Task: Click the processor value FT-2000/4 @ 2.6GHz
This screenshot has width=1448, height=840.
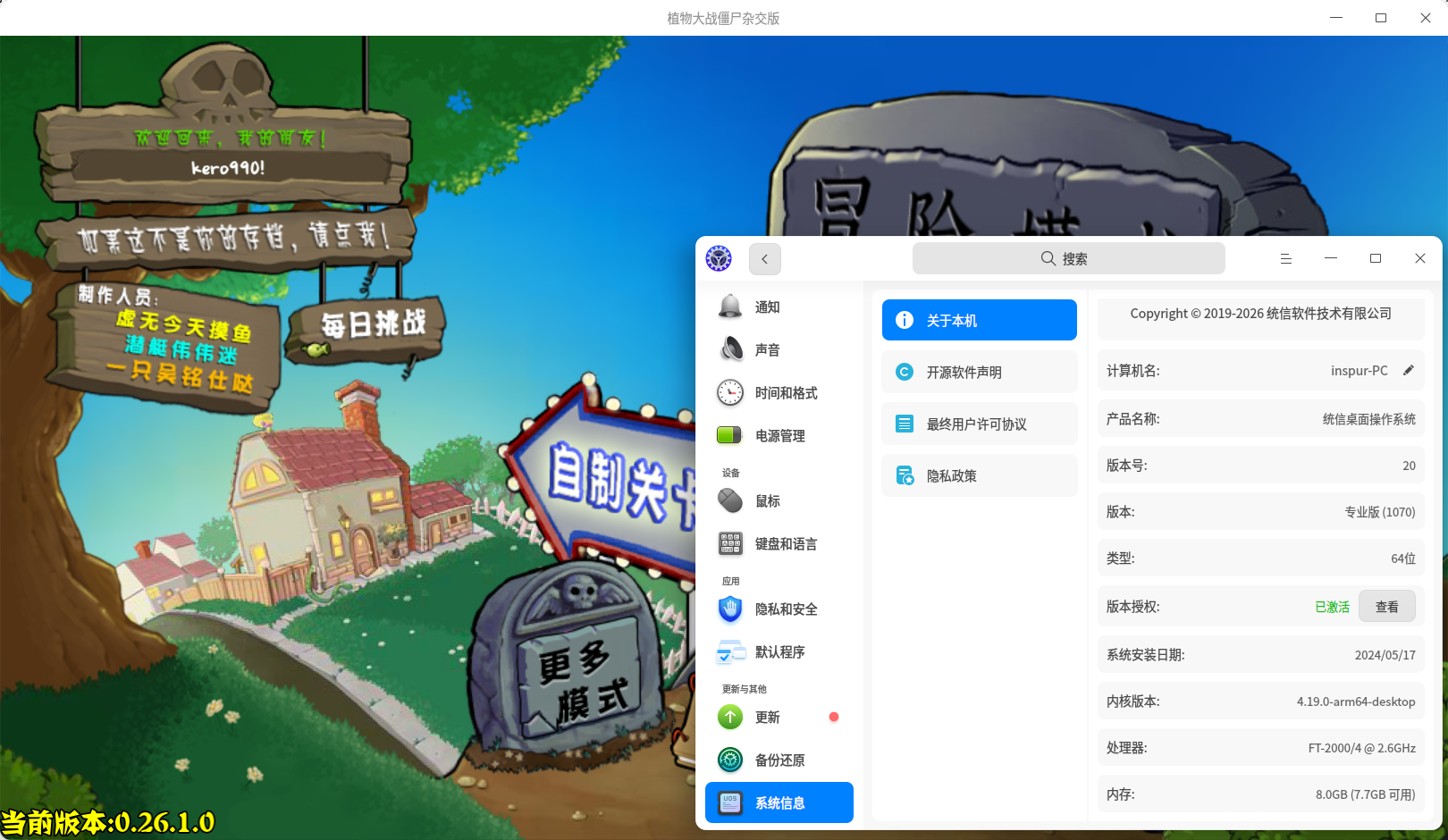Action: pos(1362,748)
